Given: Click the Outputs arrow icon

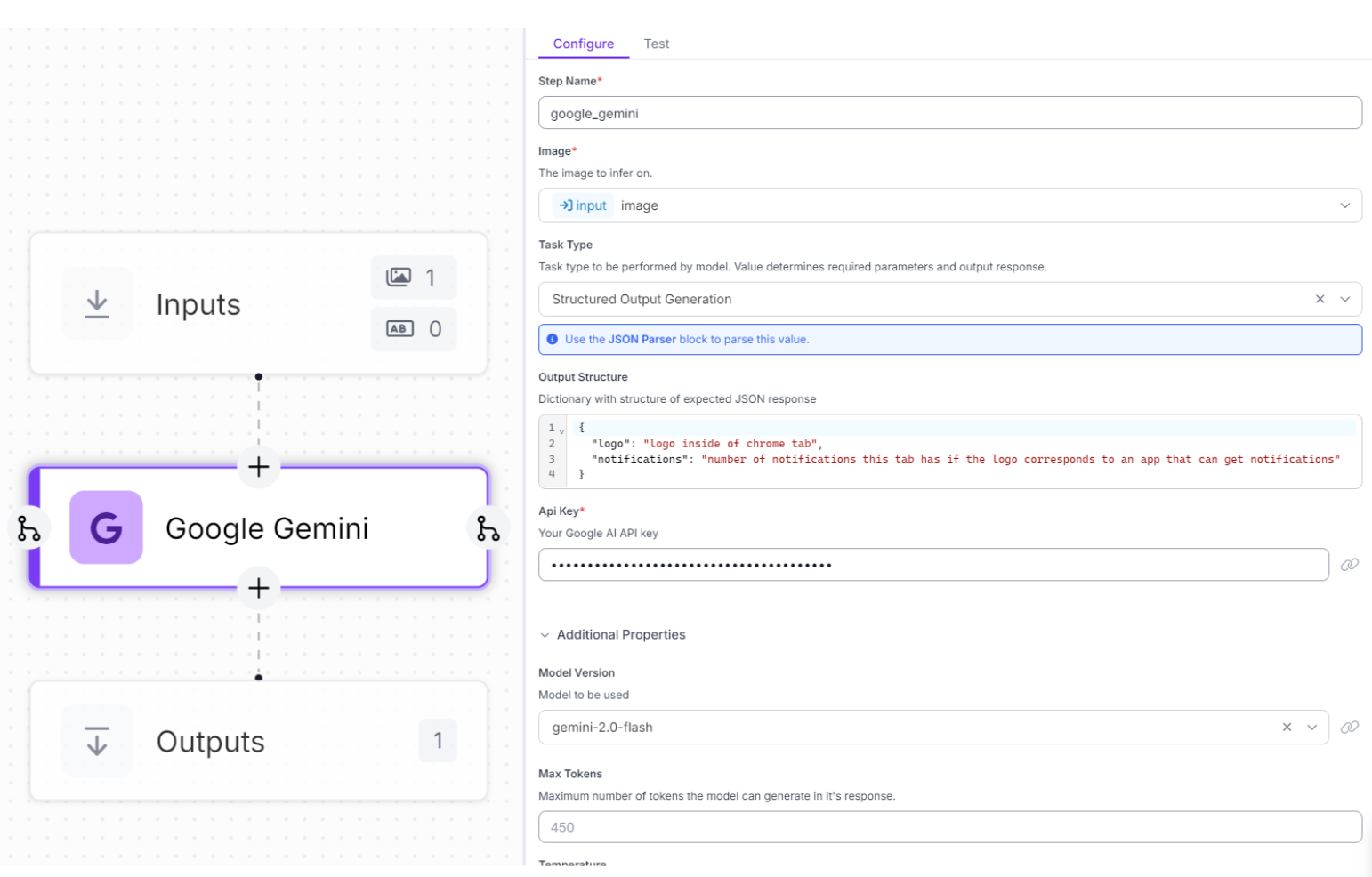Looking at the screenshot, I should [x=97, y=741].
